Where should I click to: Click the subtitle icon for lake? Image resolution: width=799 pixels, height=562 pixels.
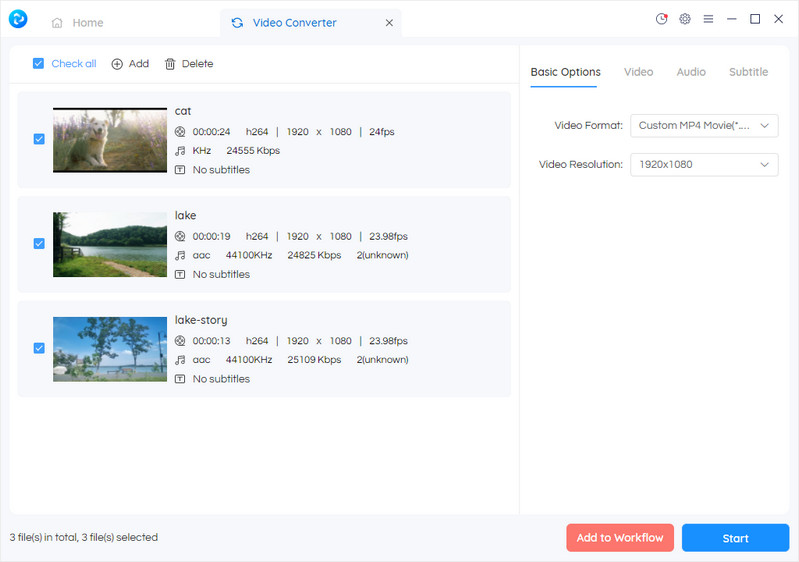[180, 275]
